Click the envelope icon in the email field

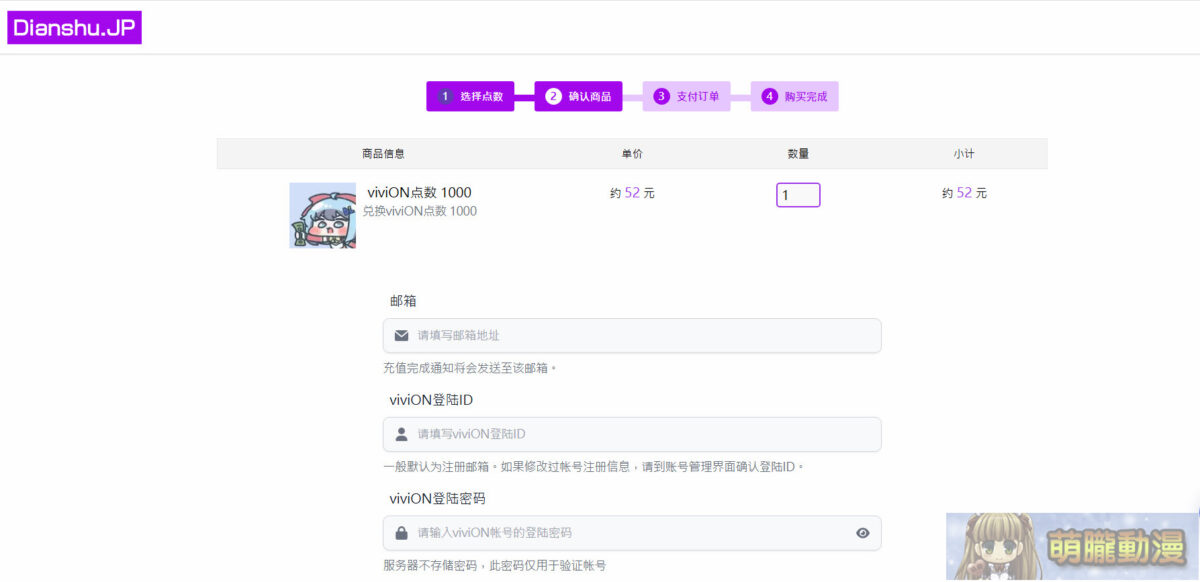[x=403, y=335]
